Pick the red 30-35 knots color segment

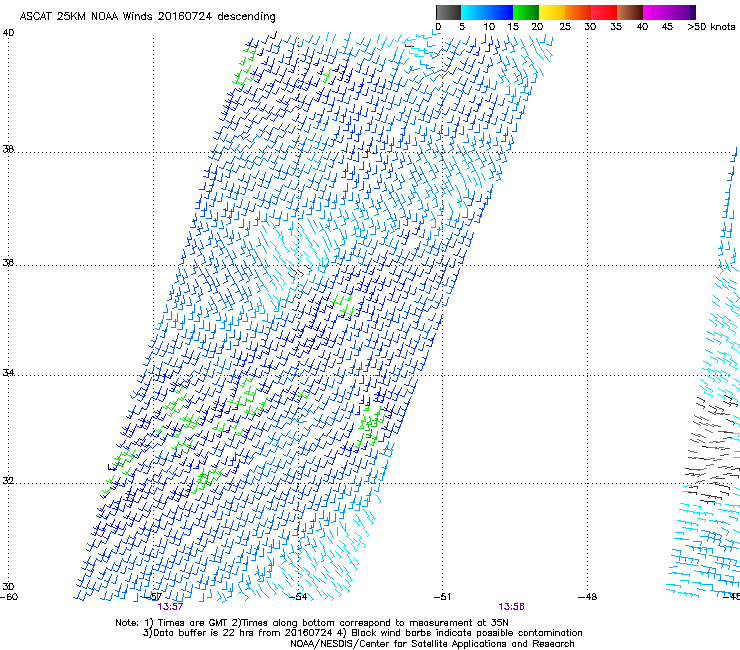click(x=604, y=12)
